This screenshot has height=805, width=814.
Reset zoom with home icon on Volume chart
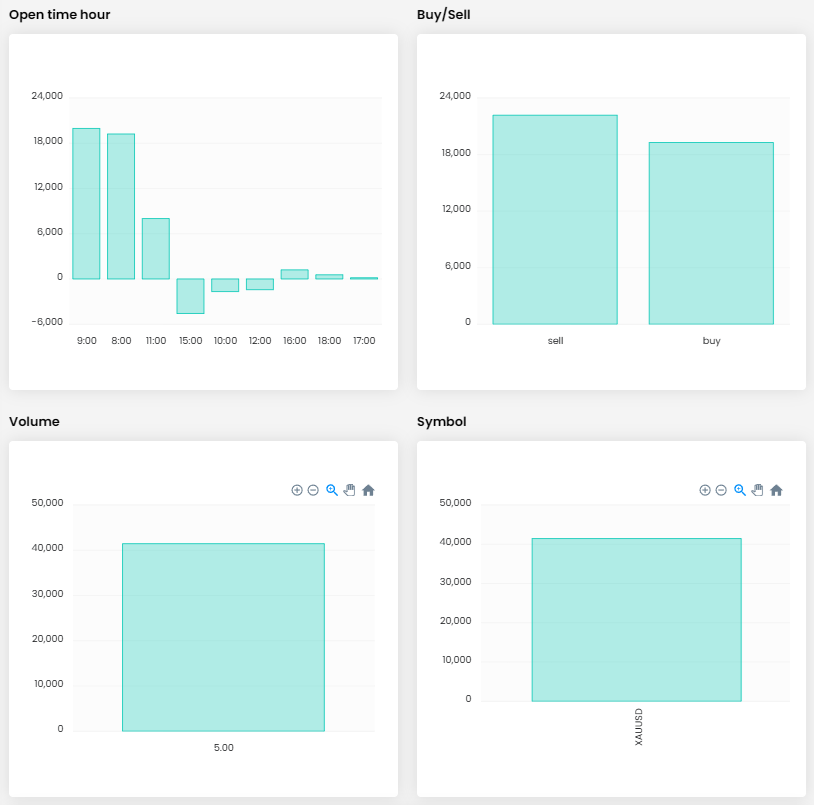(368, 490)
